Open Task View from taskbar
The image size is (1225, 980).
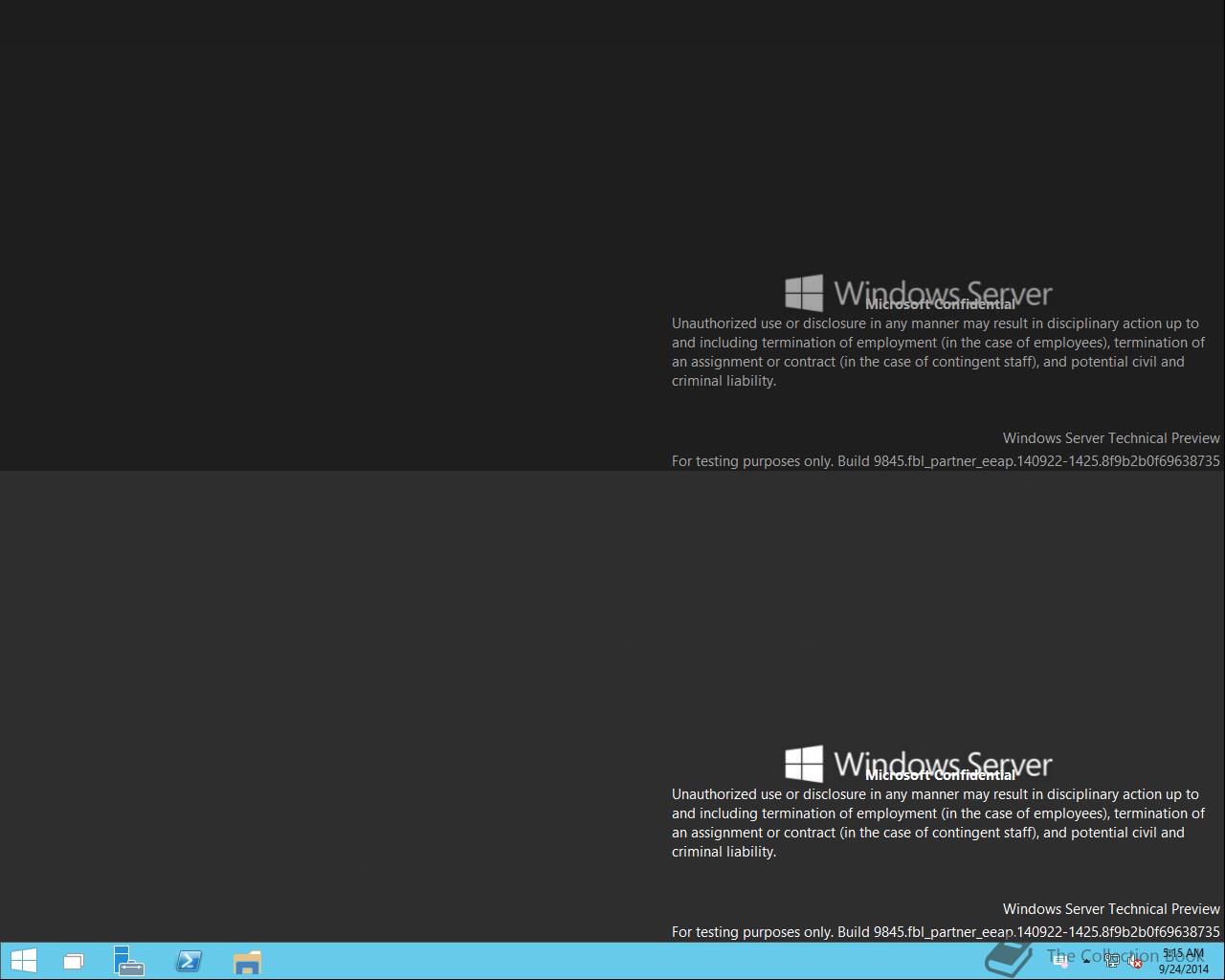[73, 962]
